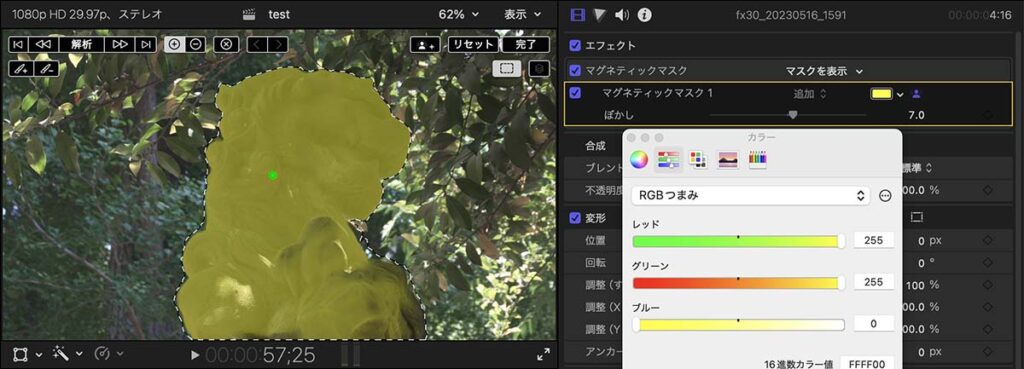This screenshot has width=1024, height=369.
Task: Click the yellow mask color swatch
Action: pyautogui.click(x=882, y=94)
